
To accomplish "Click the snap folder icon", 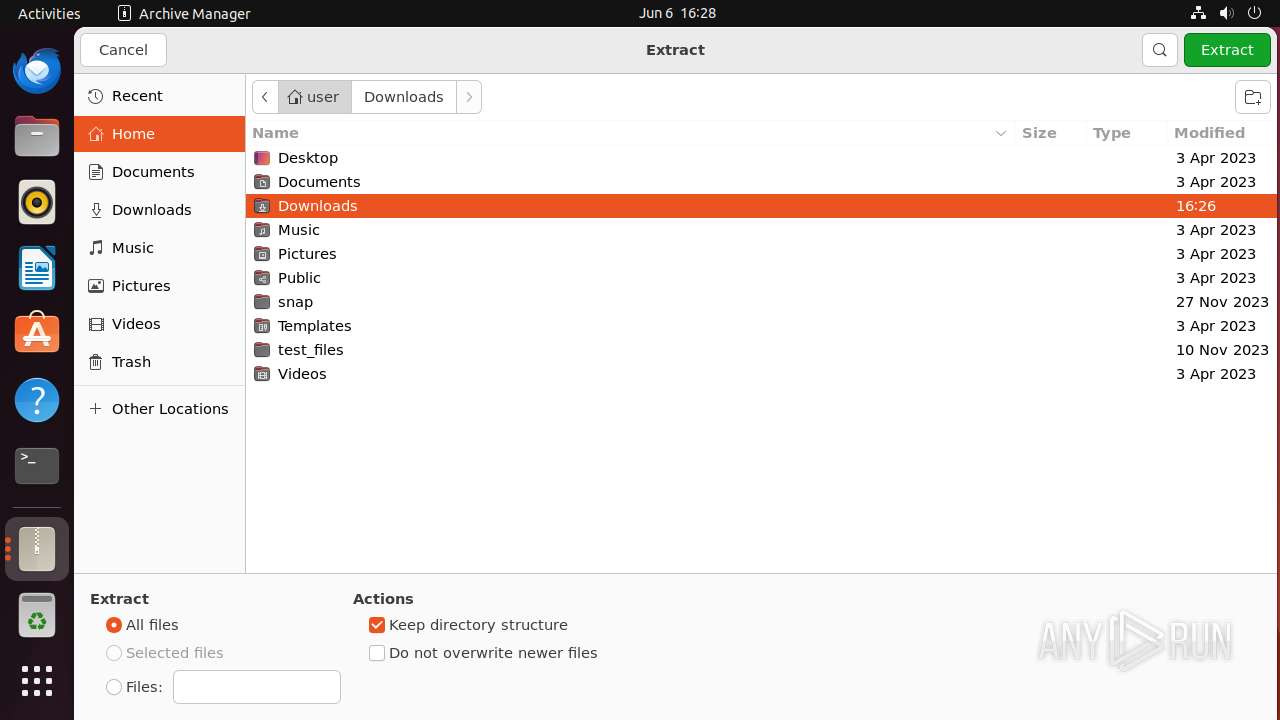I will (262, 302).
